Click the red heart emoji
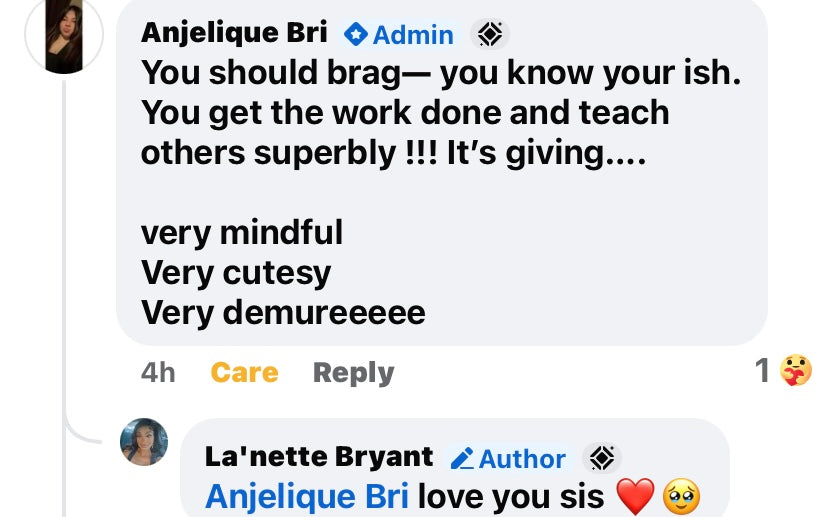This screenshot has width=828, height=517. 635,496
